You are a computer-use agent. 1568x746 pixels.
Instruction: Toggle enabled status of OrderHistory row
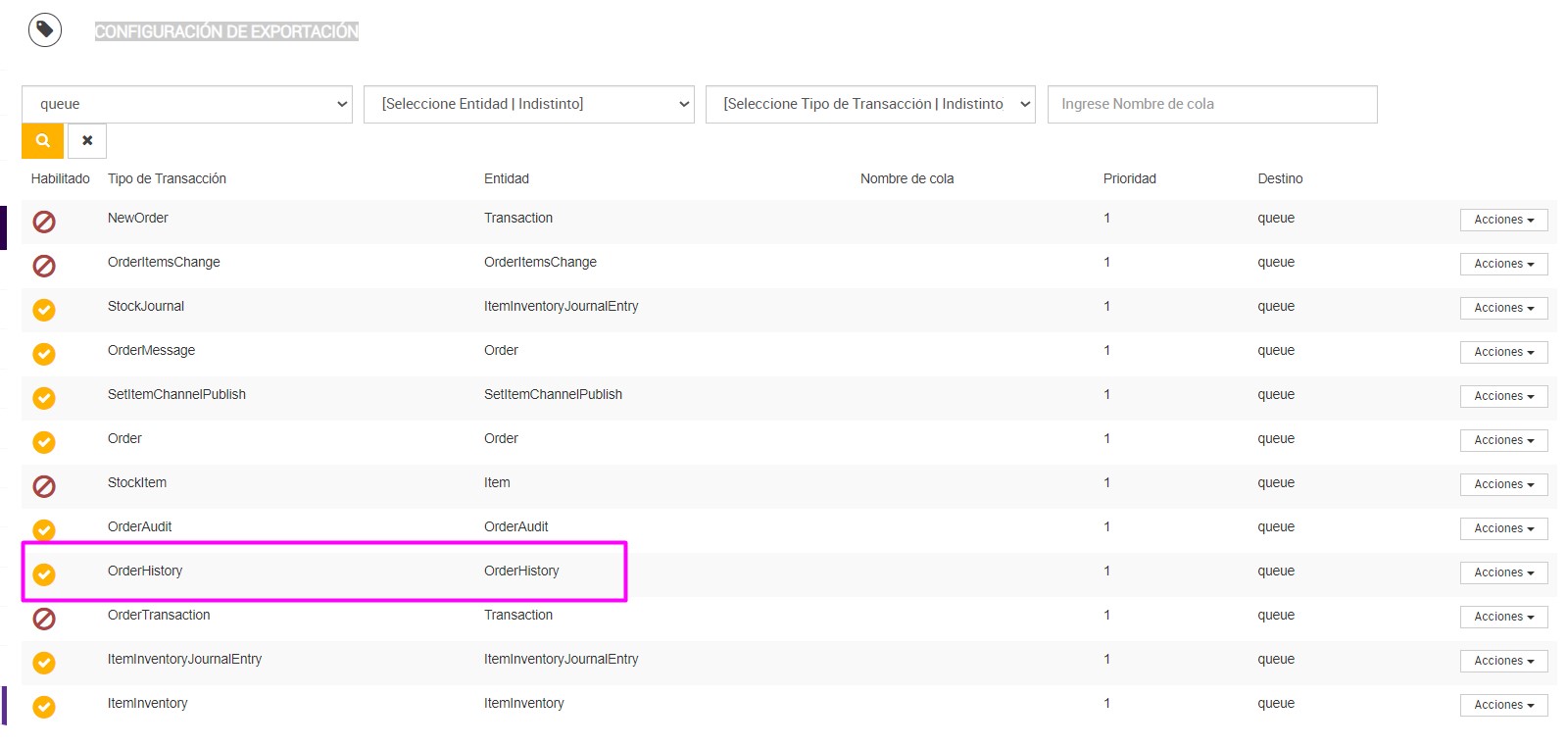pos(44,574)
